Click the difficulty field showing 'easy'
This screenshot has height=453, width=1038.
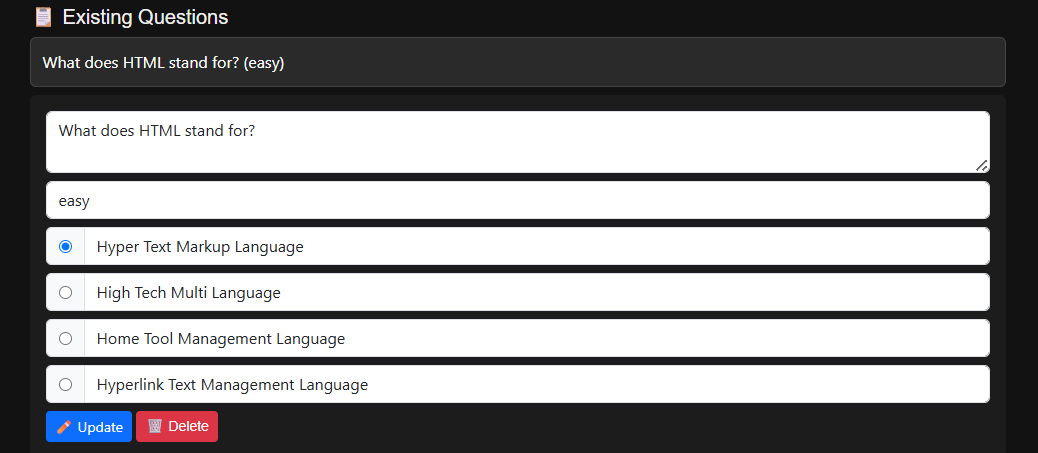pyautogui.click(x=518, y=200)
